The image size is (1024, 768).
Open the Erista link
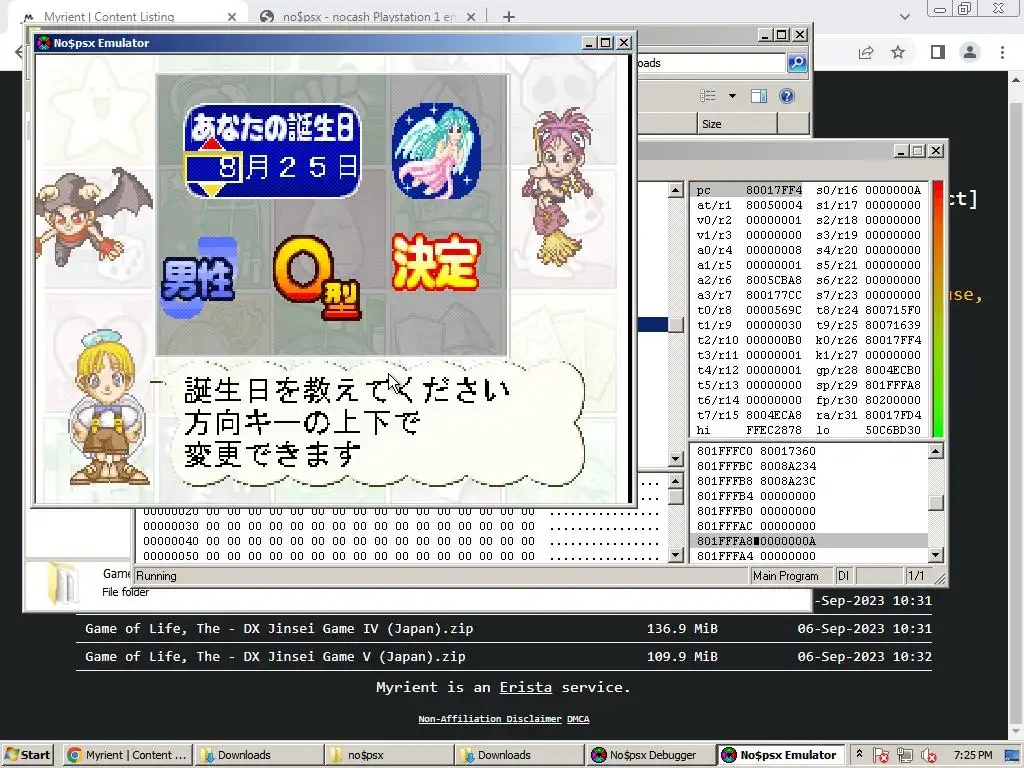click(x=526, y=687)
